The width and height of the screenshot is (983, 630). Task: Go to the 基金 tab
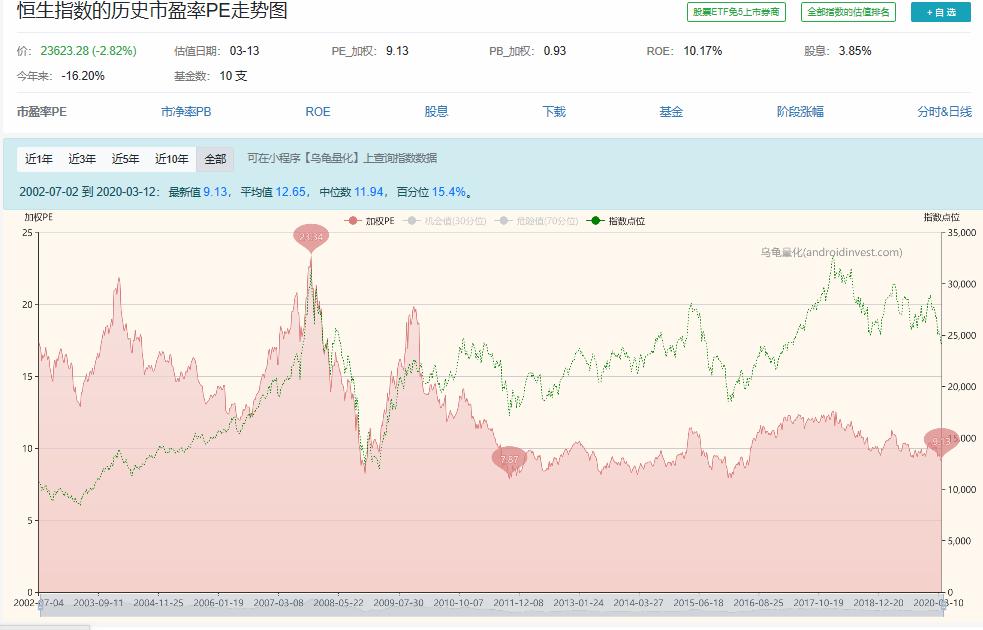tap(671, 112)
